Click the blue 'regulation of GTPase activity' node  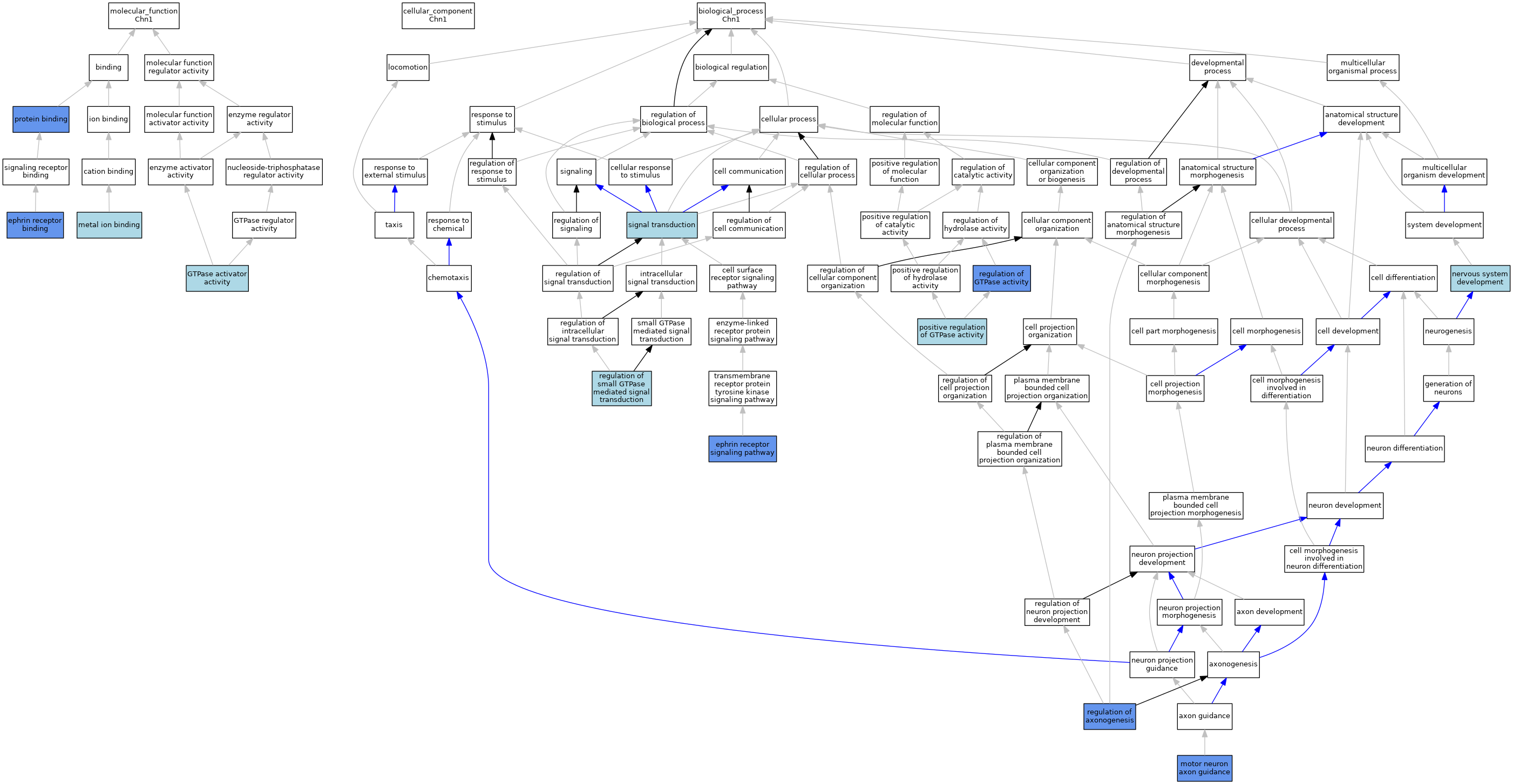point(1001,278)
